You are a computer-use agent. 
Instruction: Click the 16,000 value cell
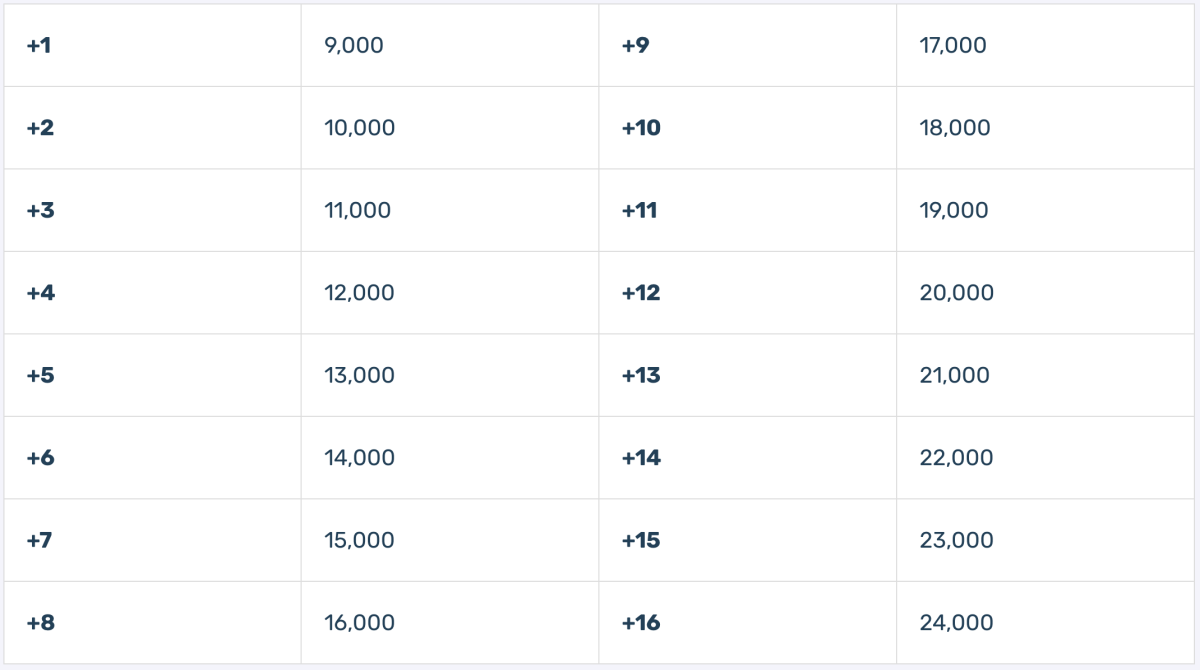point(450,623)
